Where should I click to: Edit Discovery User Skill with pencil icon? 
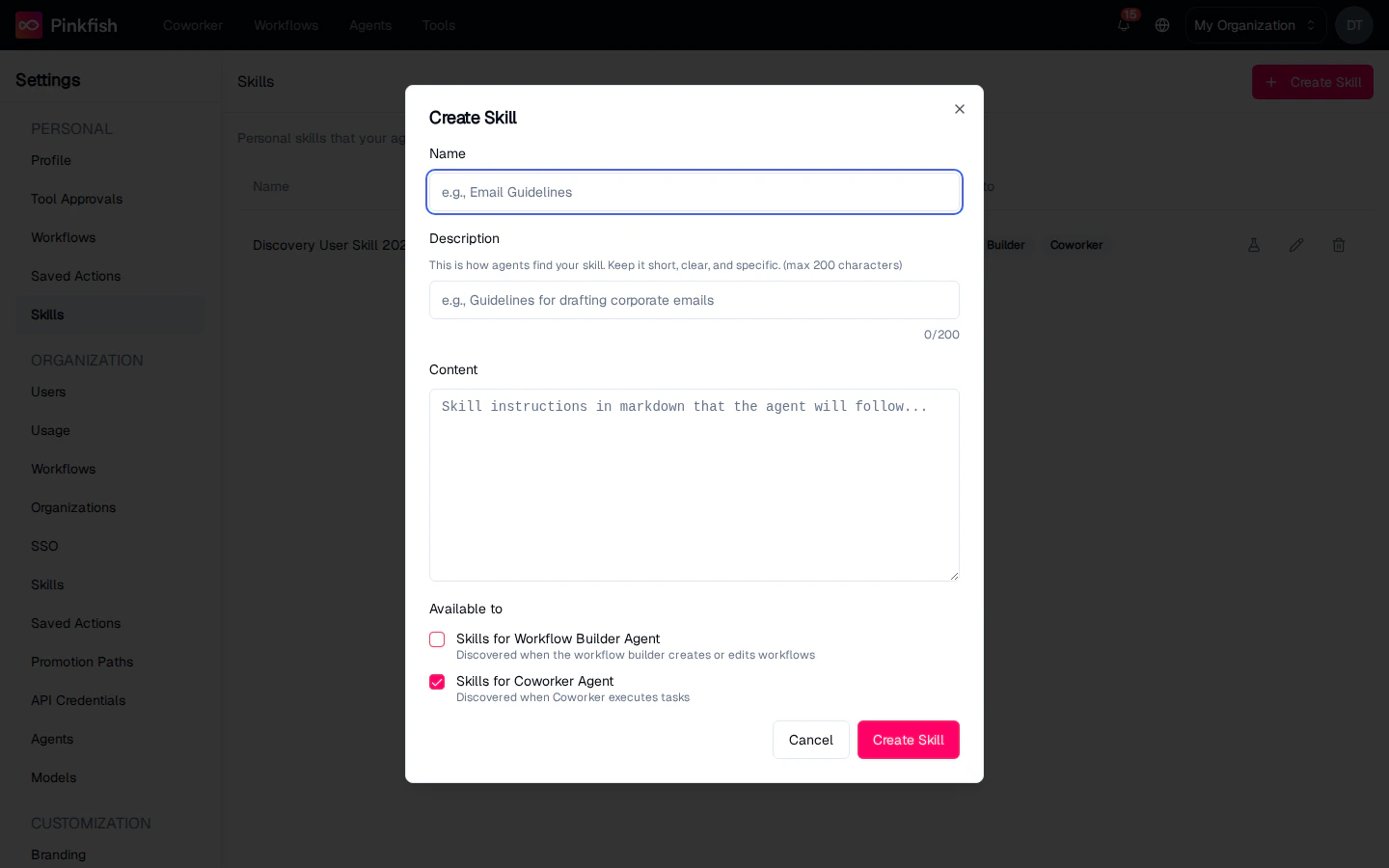pyautogui.click(x=1296, y=245)
